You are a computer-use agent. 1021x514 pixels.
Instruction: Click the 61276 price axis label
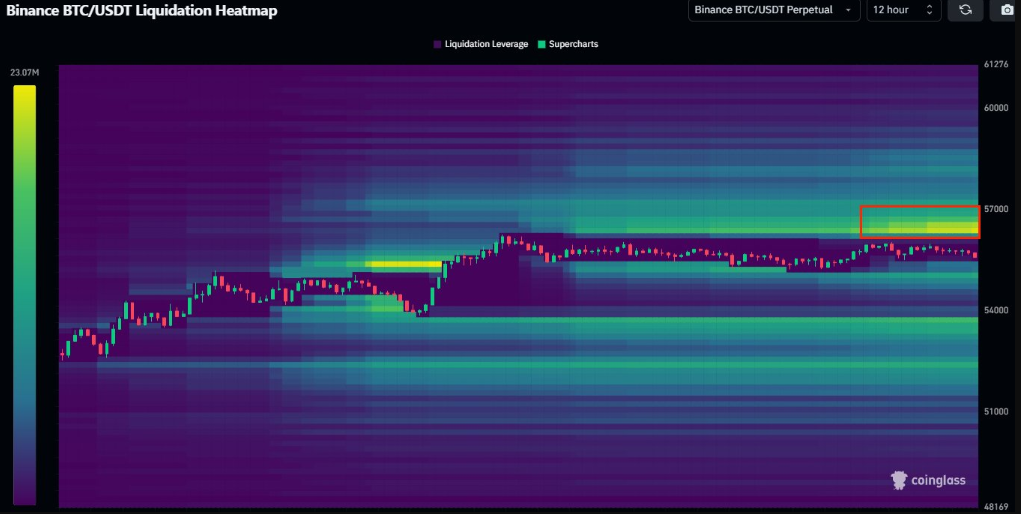pyautogui.click(x=997, y=64)
